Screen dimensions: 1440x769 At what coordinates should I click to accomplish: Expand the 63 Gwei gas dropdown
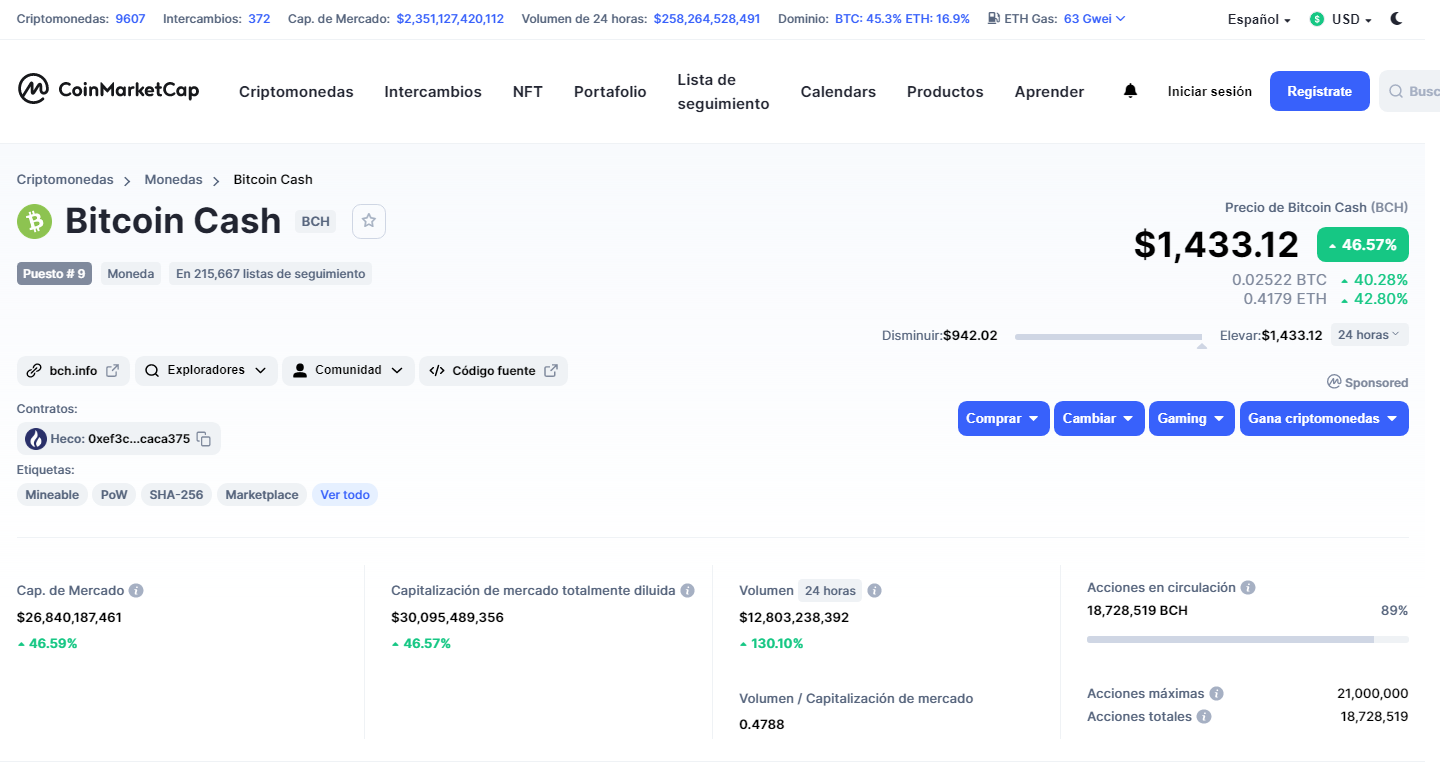coord(1095,18)
